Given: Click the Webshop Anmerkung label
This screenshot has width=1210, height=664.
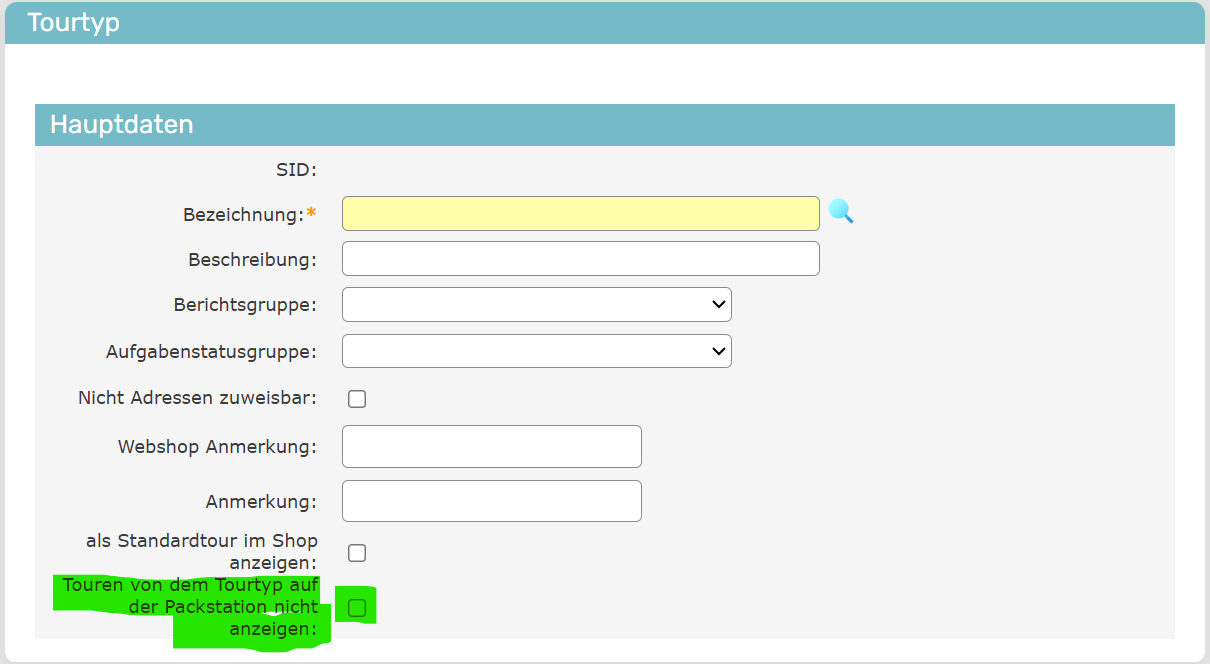Looking at the screenshot, I should 217,447.
